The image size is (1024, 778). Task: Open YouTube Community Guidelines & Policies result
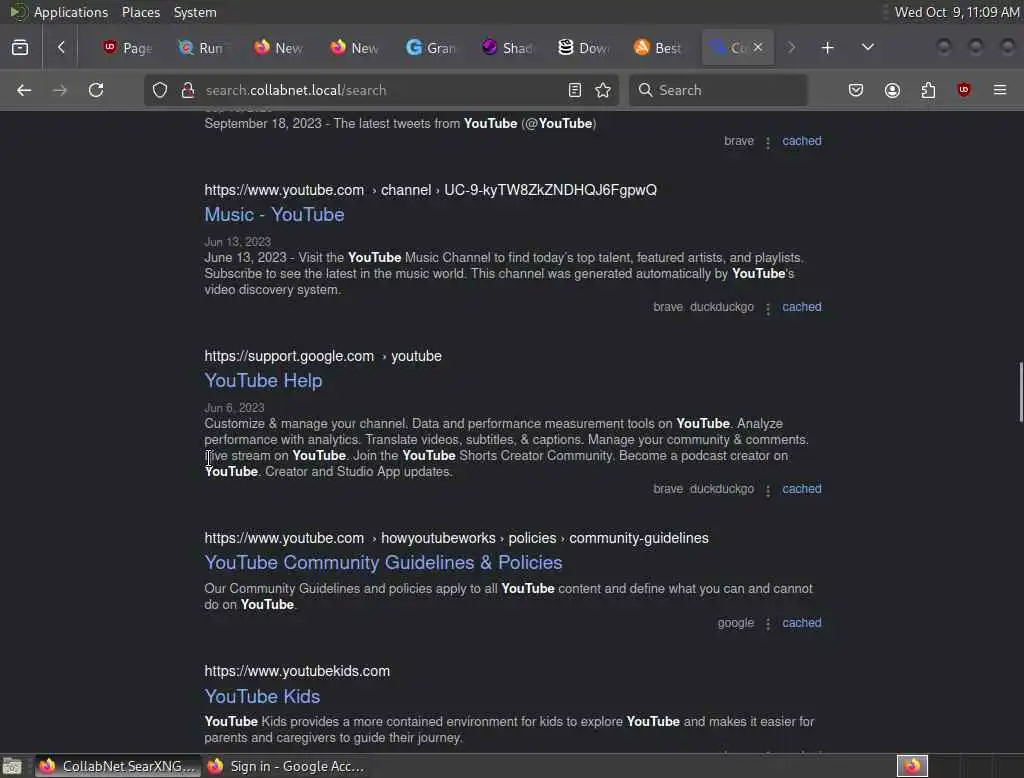[383, 562]
